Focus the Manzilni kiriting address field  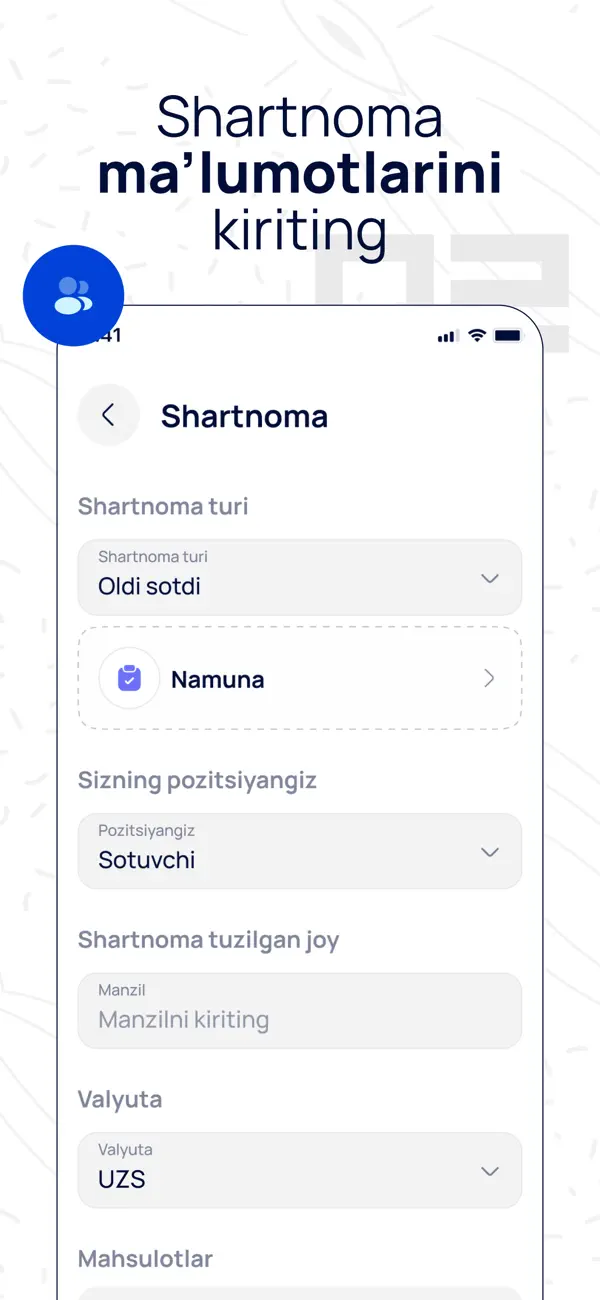(300, 1011)
